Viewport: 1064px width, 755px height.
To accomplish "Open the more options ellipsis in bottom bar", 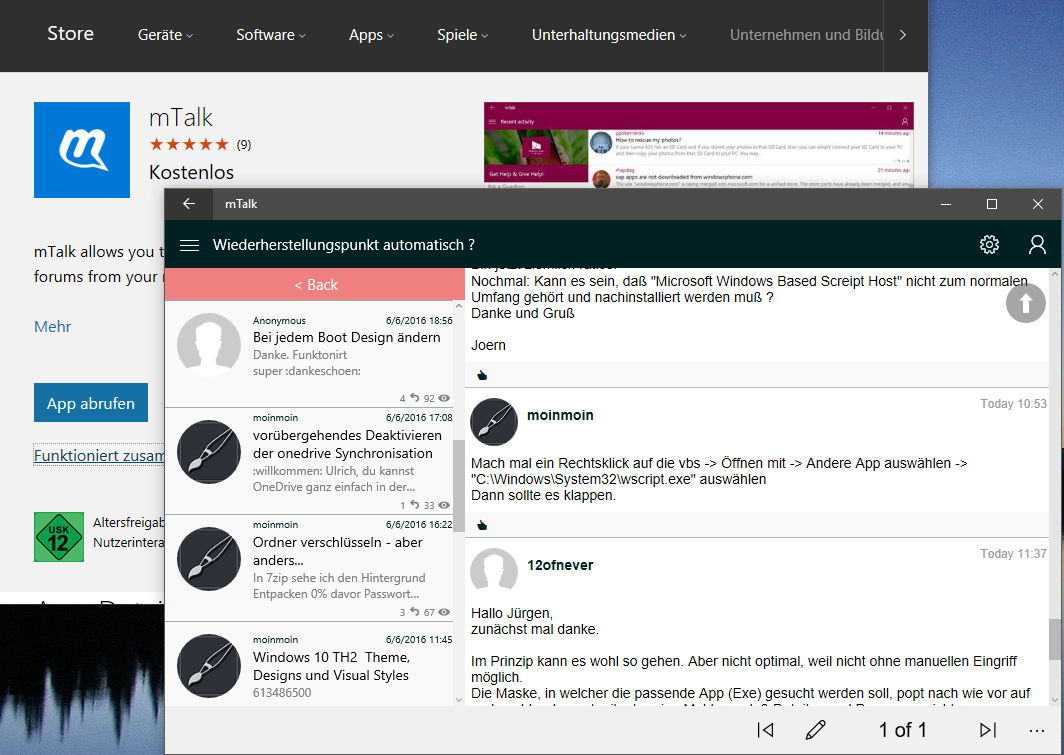I will [x=1036, y=731].
